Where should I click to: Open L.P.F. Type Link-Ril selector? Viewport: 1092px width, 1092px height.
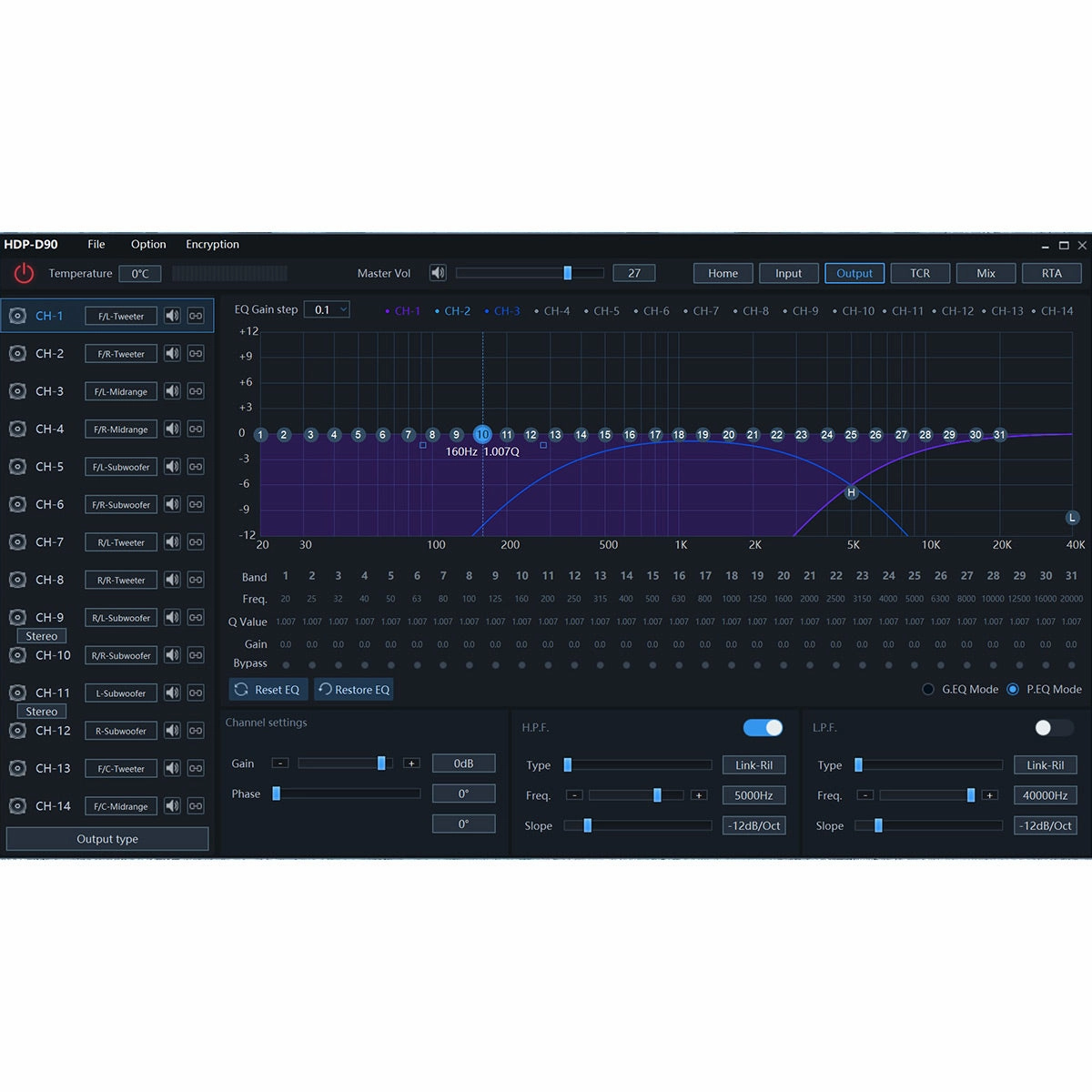click(x=1045, y=765)
